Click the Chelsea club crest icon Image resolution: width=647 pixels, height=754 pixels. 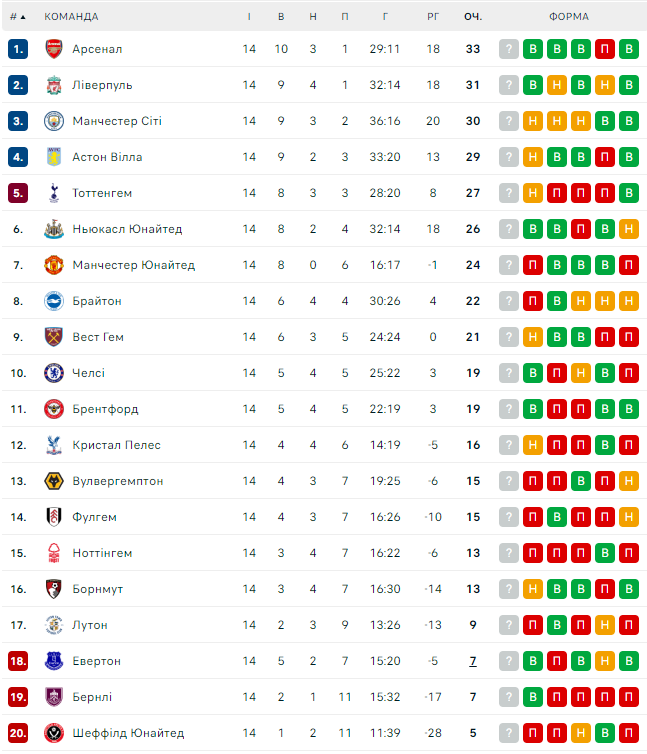point(54,373)
